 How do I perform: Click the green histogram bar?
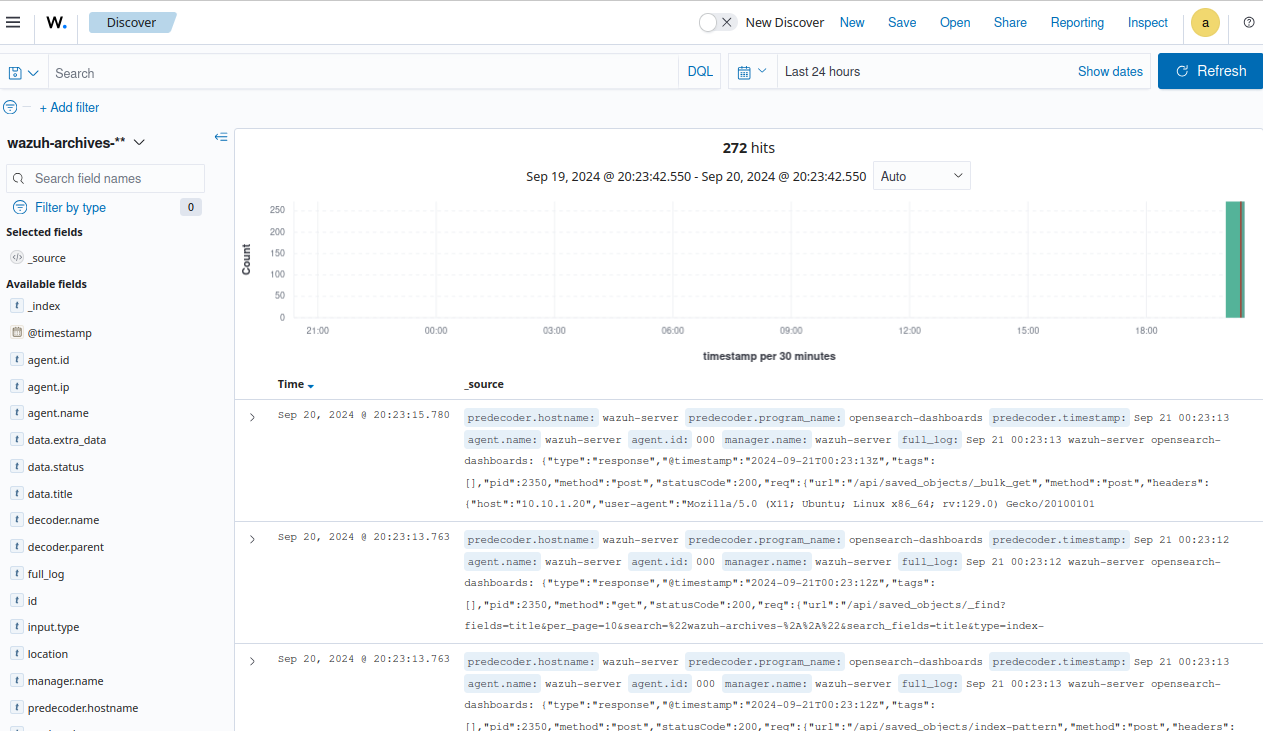(x=1234, y=260)
